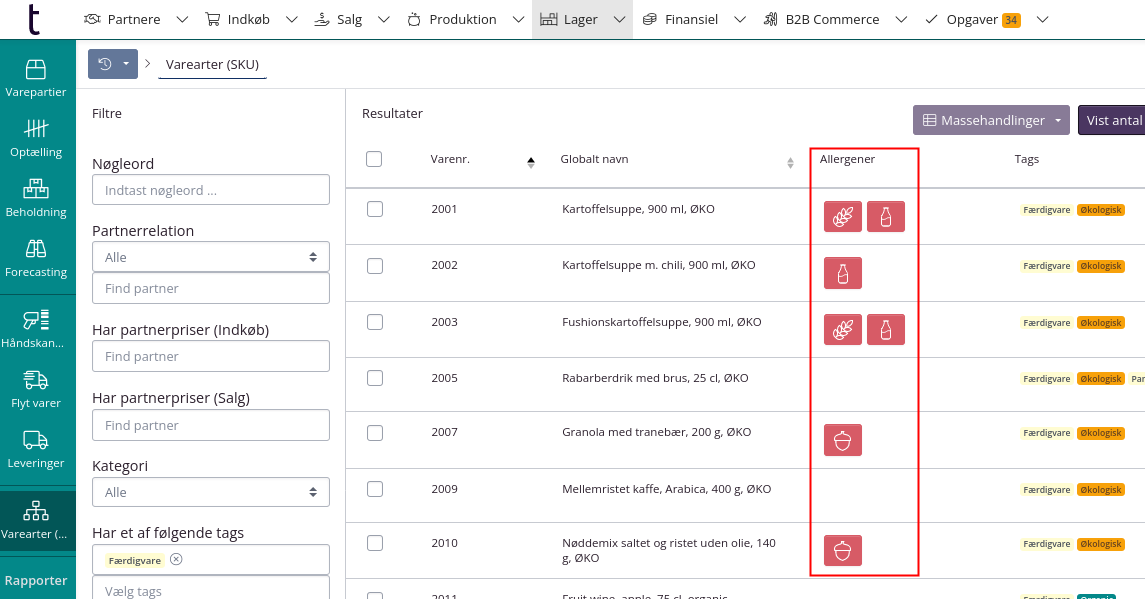Open Massehandlinger dropdown menu

tap(990, 120)
